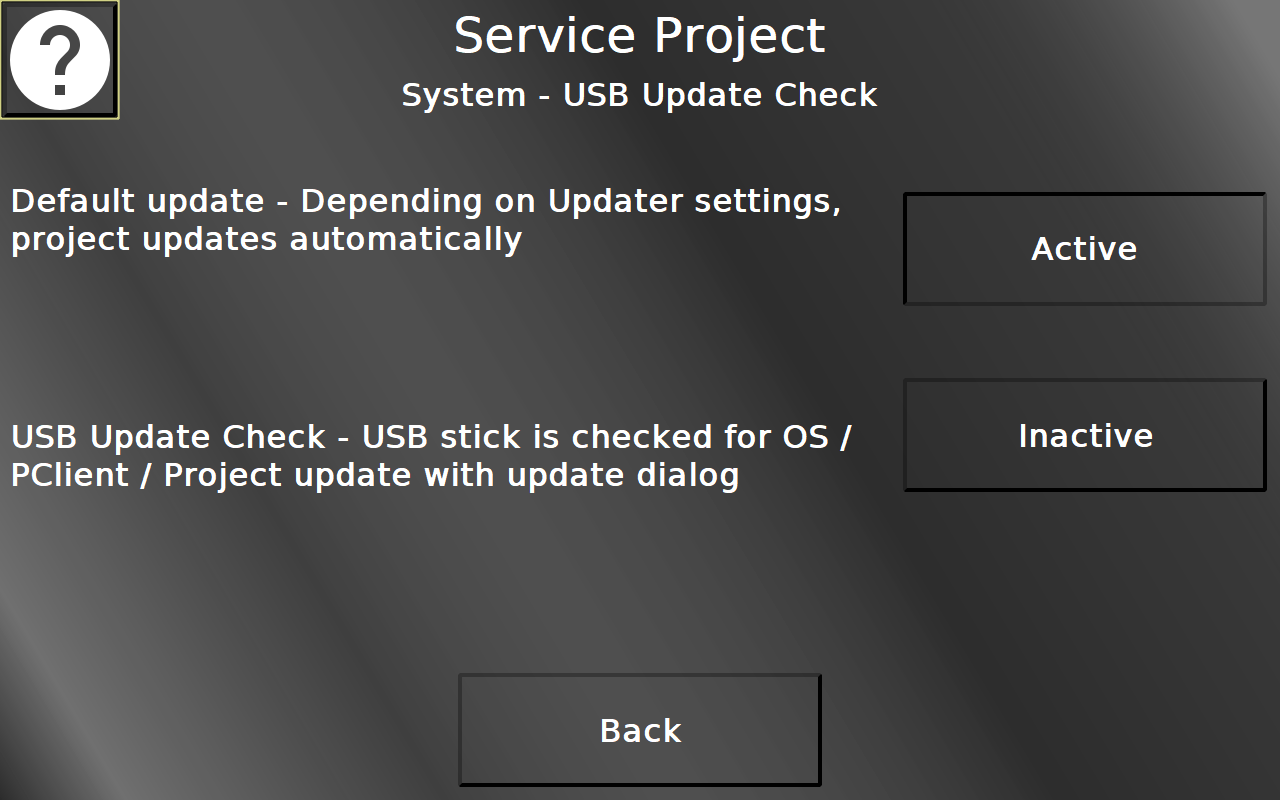Click the button labeled Active
This screenshot has height=800, width=1280.
tap(1084, 249)
